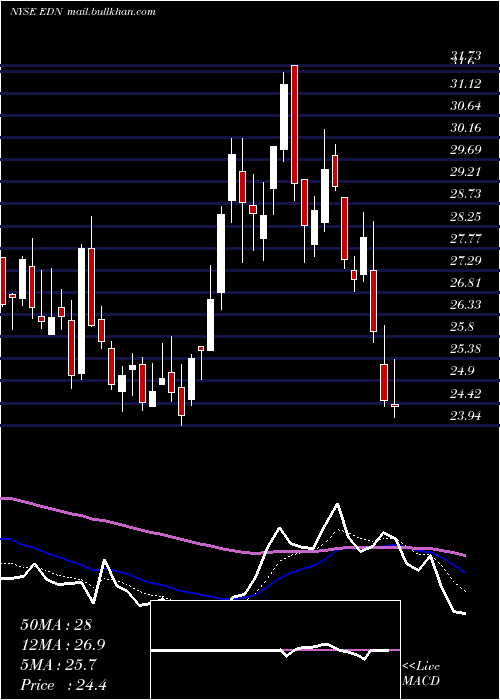Viewport: 500px width, 700px height.
Task: Click the 27.29 price axis label
Action: tap(466, 260)
